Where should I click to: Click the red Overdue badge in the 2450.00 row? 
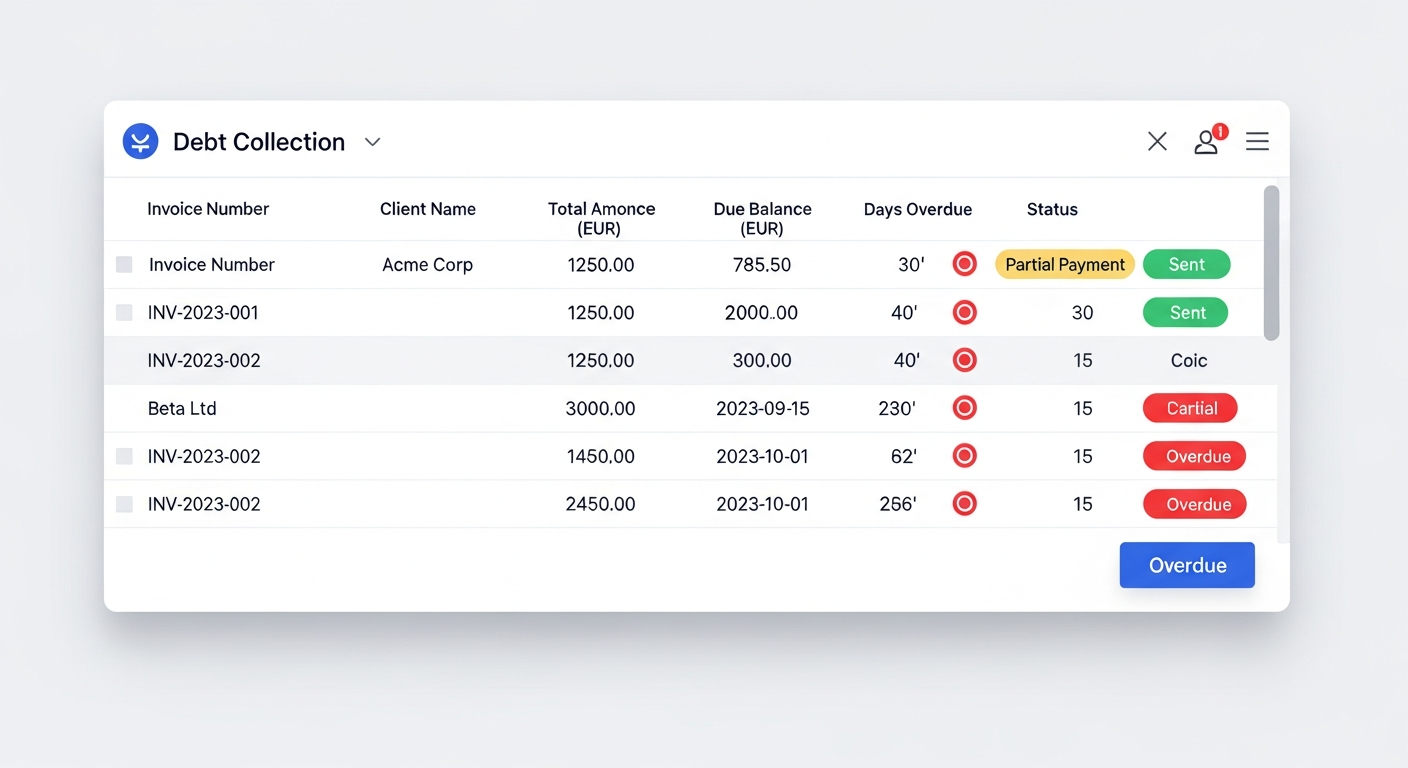coord(1195,504)
